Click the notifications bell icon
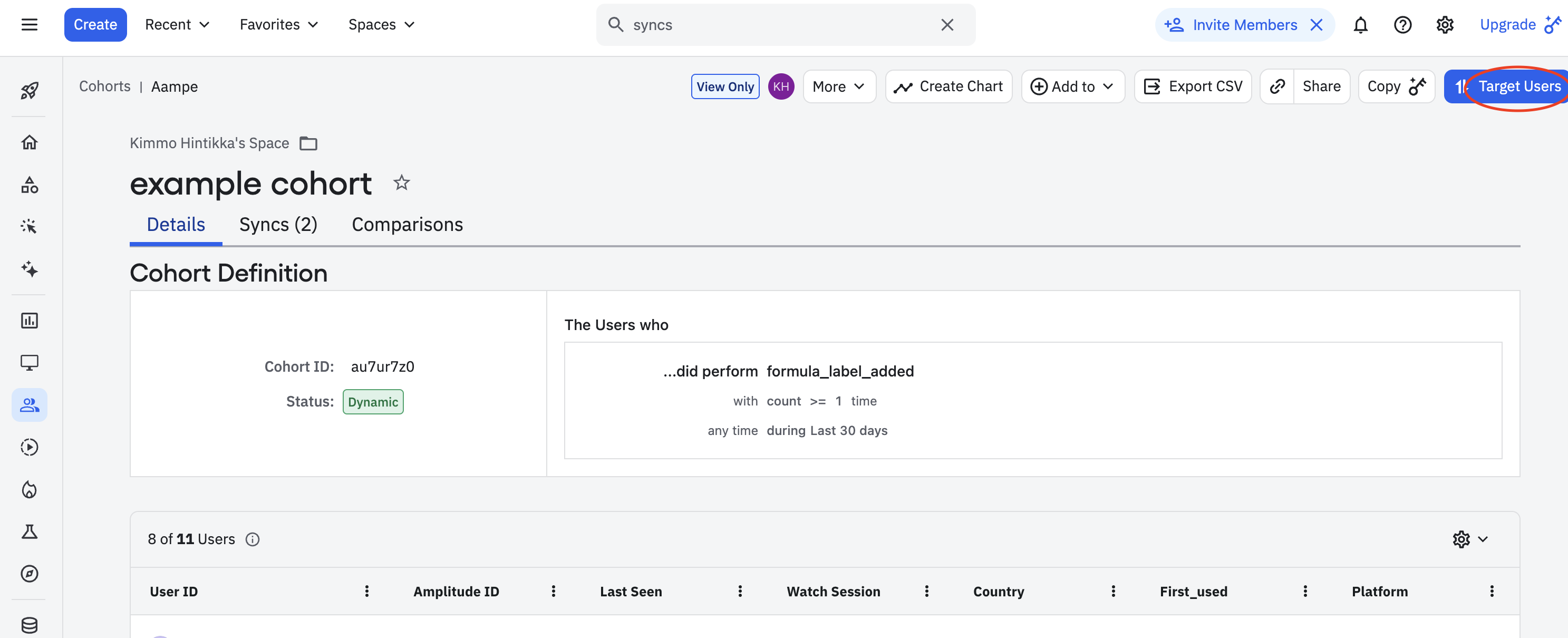Viewport: 1568px width, 638px height. 1360,25
